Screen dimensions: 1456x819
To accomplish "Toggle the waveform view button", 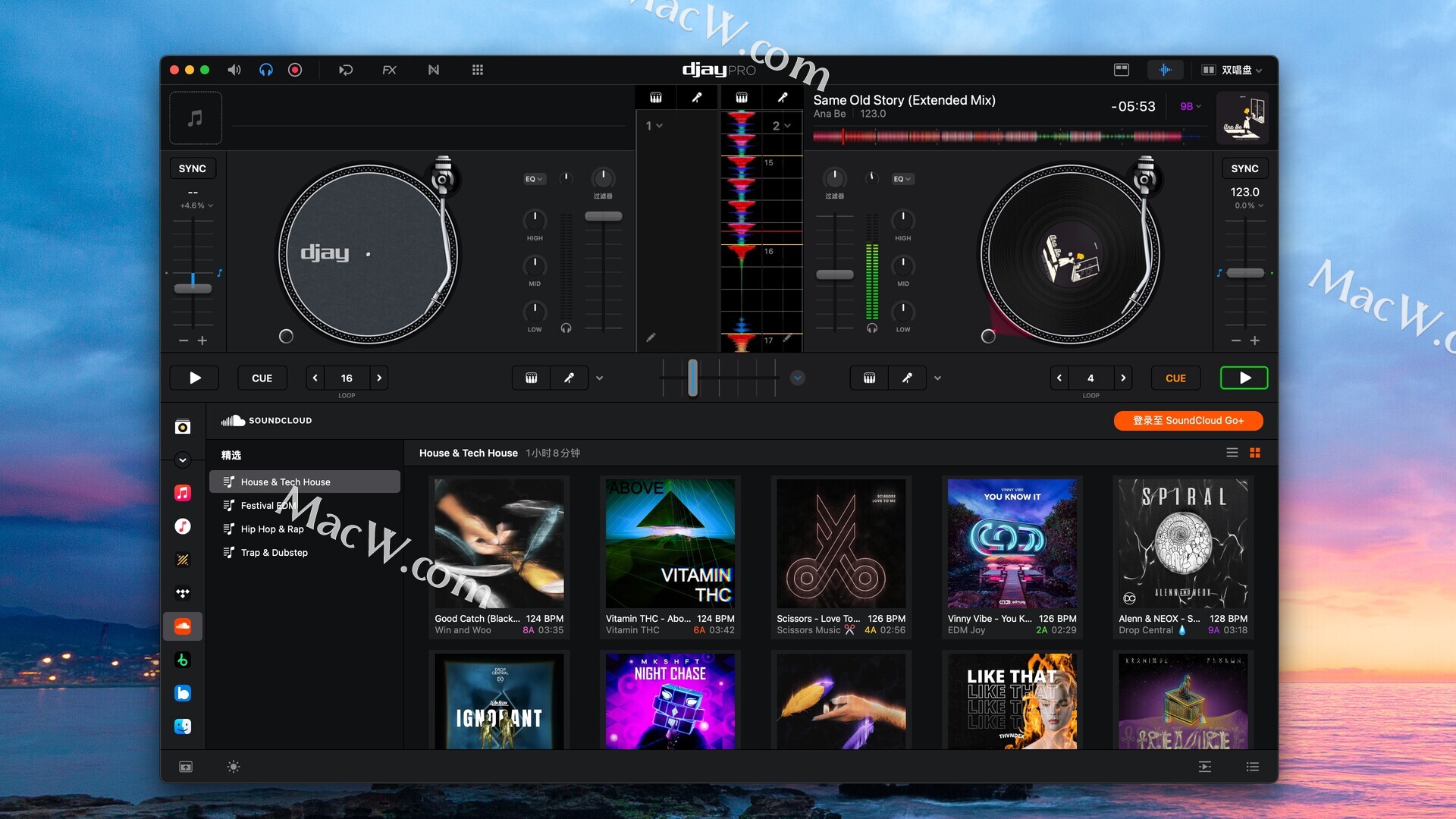I will (x=1165, y=70).
